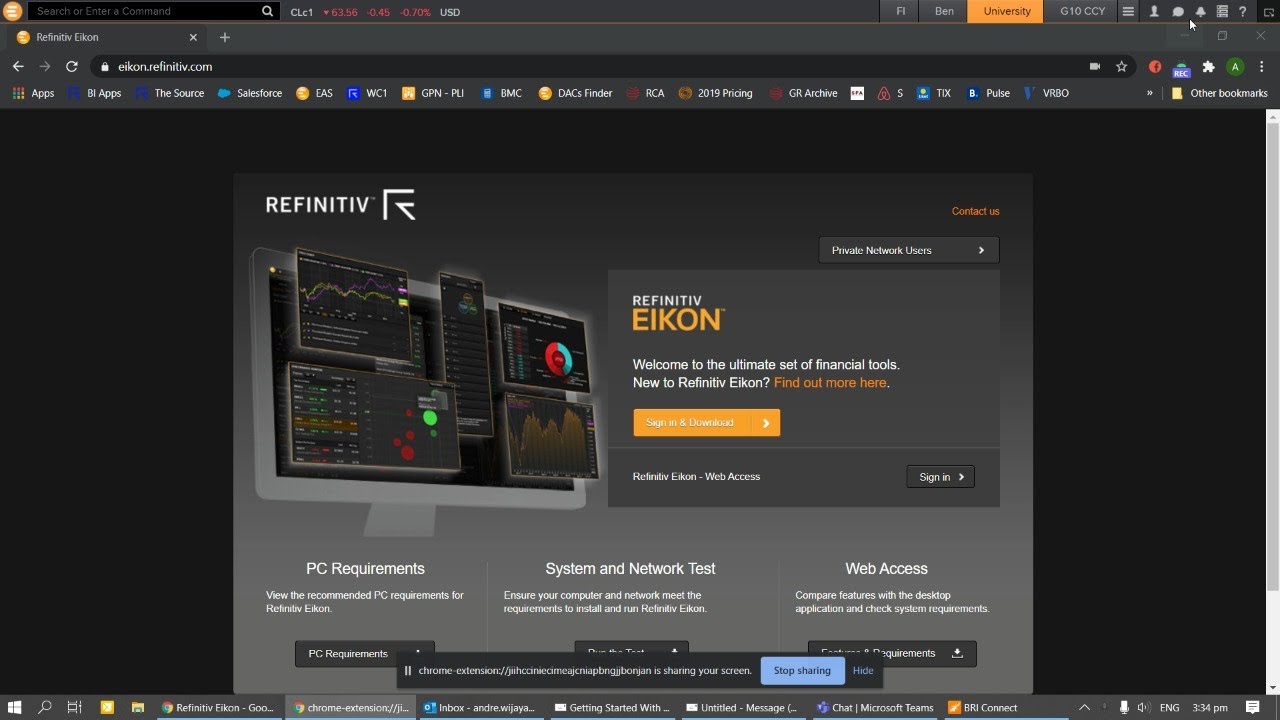Screen dimensions: 1280x720
Task: Open the Salesforce bookmark
Action: point(249,93)
